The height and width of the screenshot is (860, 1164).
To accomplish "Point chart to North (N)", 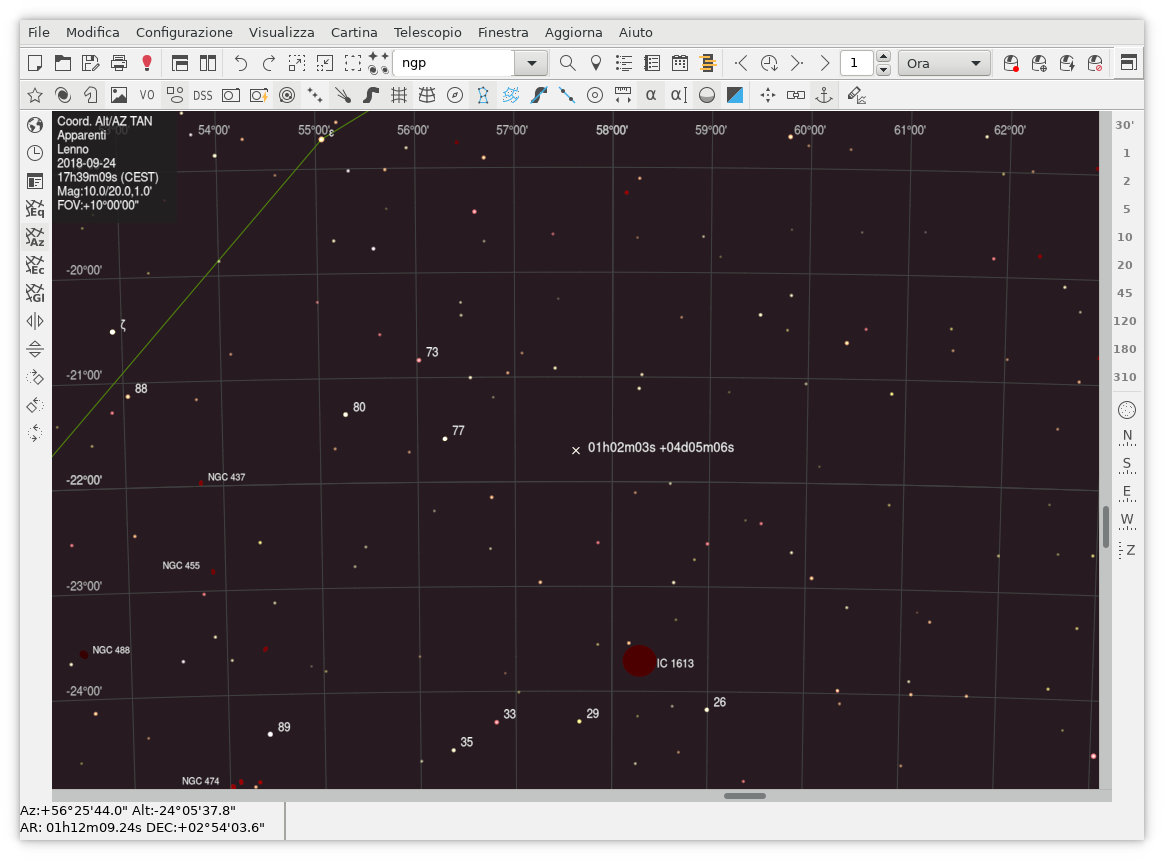I will coord(1127,437).
